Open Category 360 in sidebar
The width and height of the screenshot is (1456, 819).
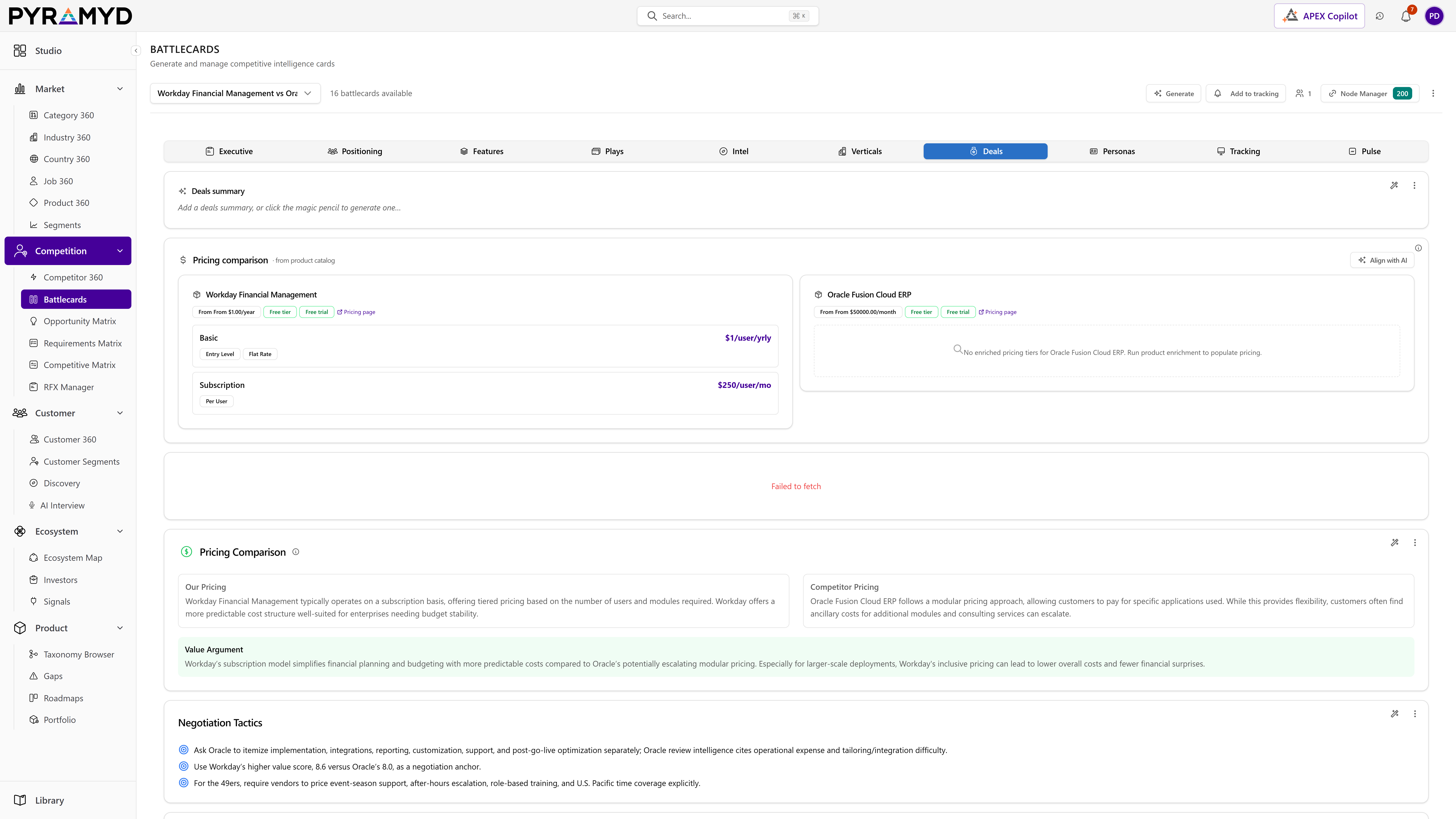pos(68,115)
